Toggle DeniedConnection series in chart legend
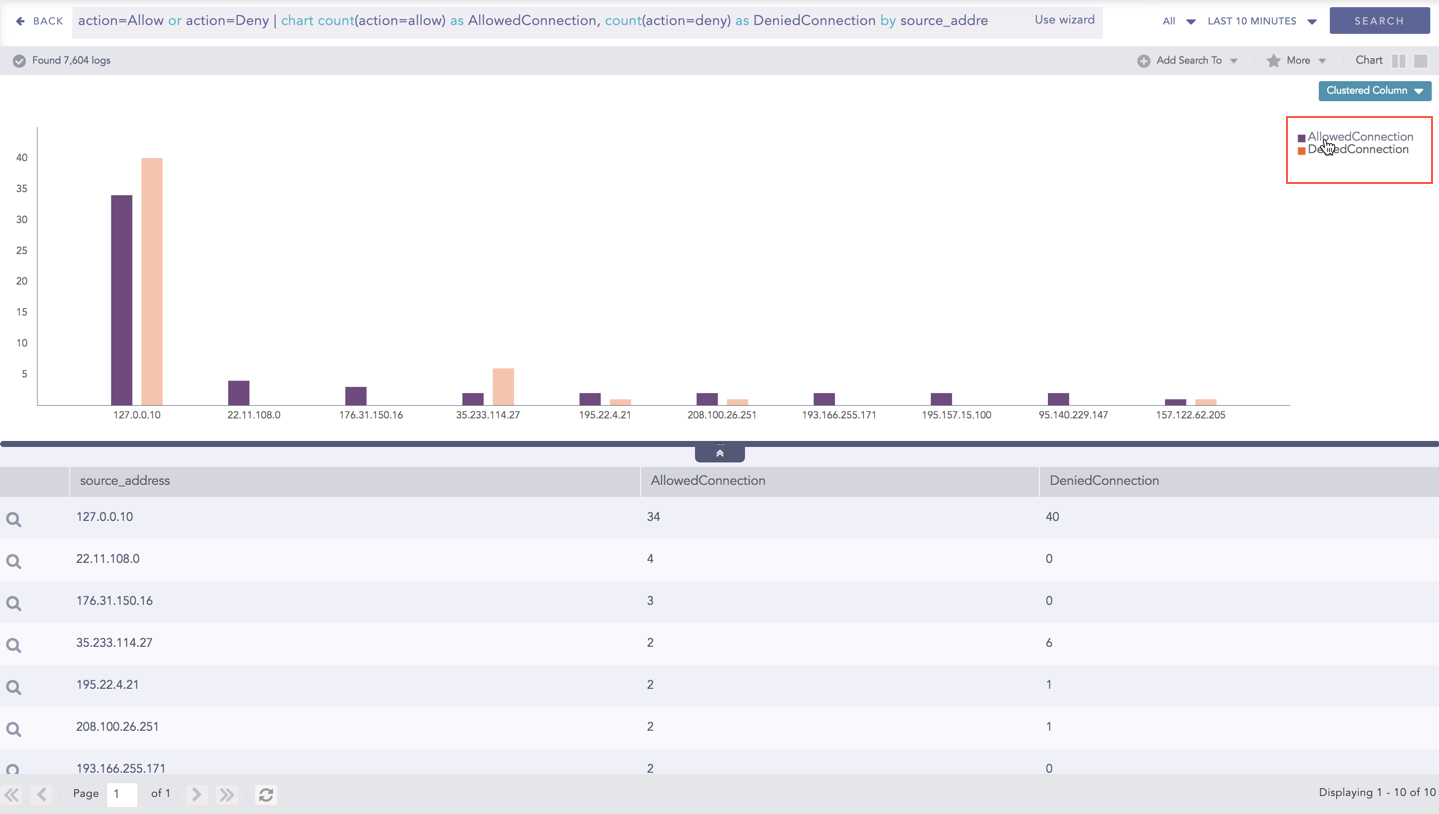 click(x=1359, y=150)
